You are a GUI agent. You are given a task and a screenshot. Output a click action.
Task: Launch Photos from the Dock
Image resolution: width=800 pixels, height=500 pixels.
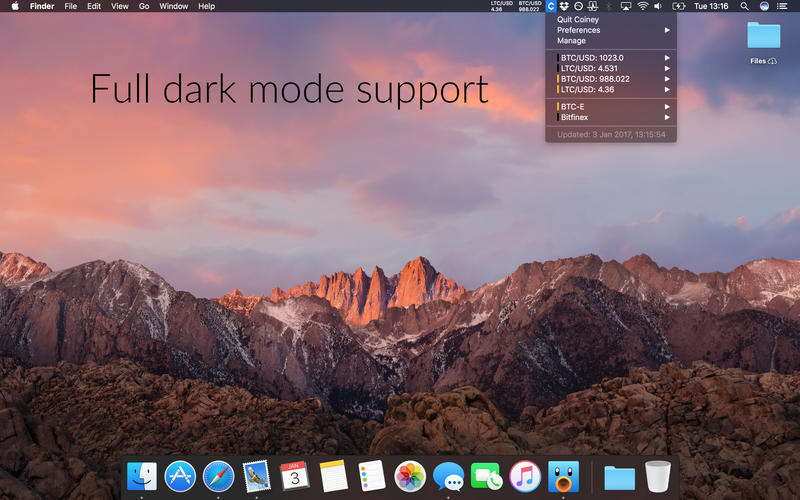410,476
